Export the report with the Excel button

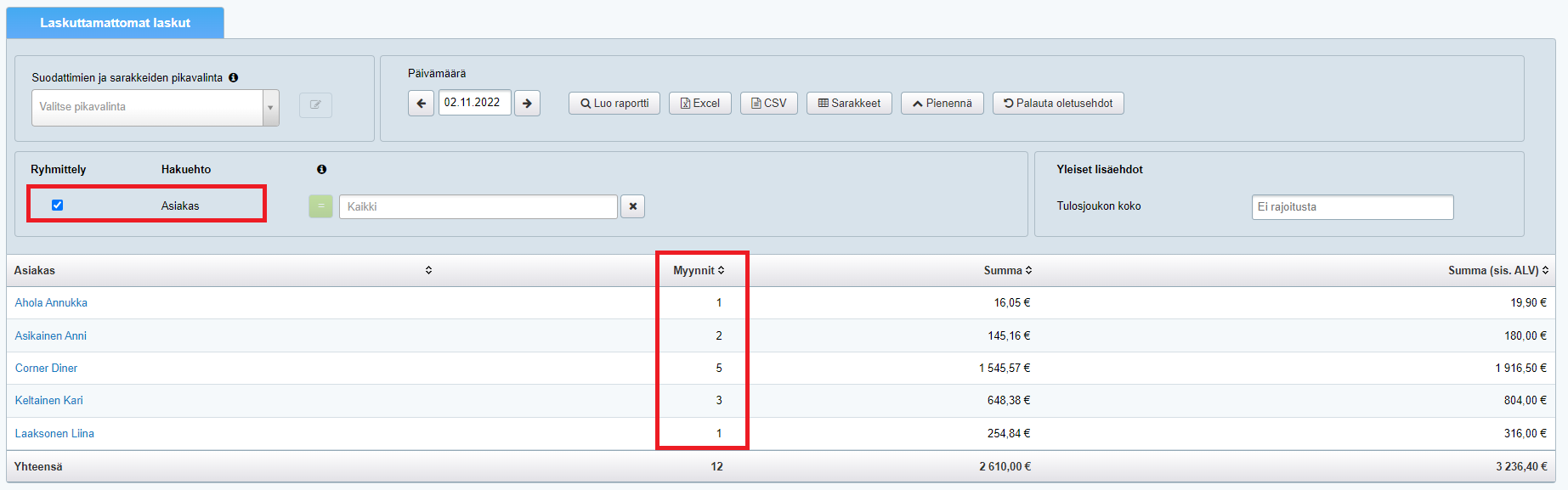pos(699,104)
